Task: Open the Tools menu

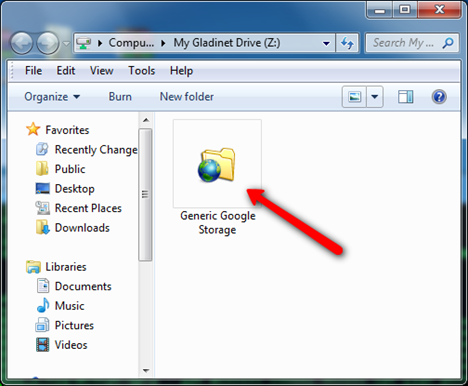Action: tap(142, 71)
